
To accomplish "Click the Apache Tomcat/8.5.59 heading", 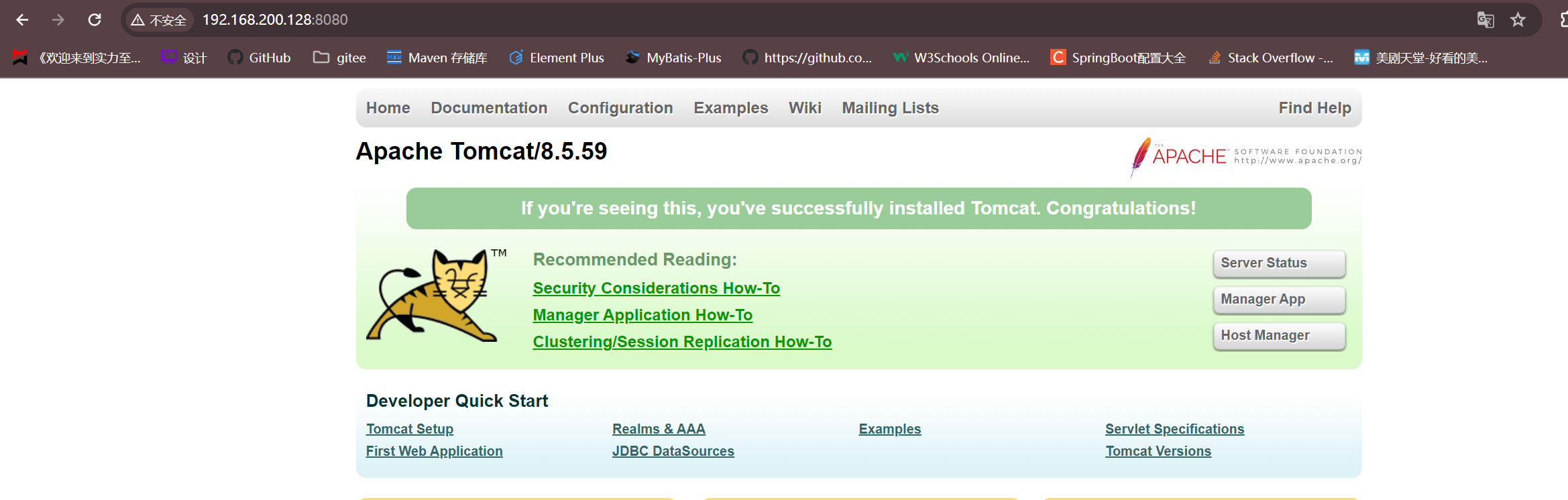I will [x=481, y=151].
